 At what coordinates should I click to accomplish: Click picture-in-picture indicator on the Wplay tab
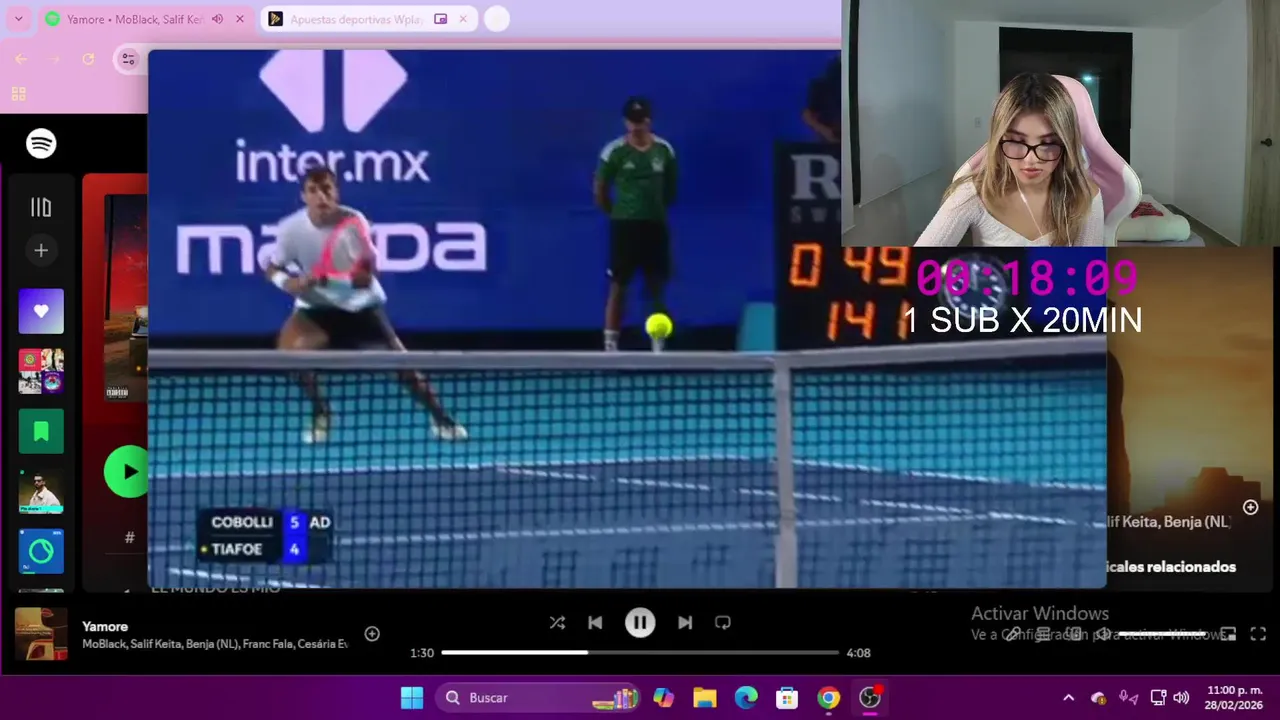[440, 19]
